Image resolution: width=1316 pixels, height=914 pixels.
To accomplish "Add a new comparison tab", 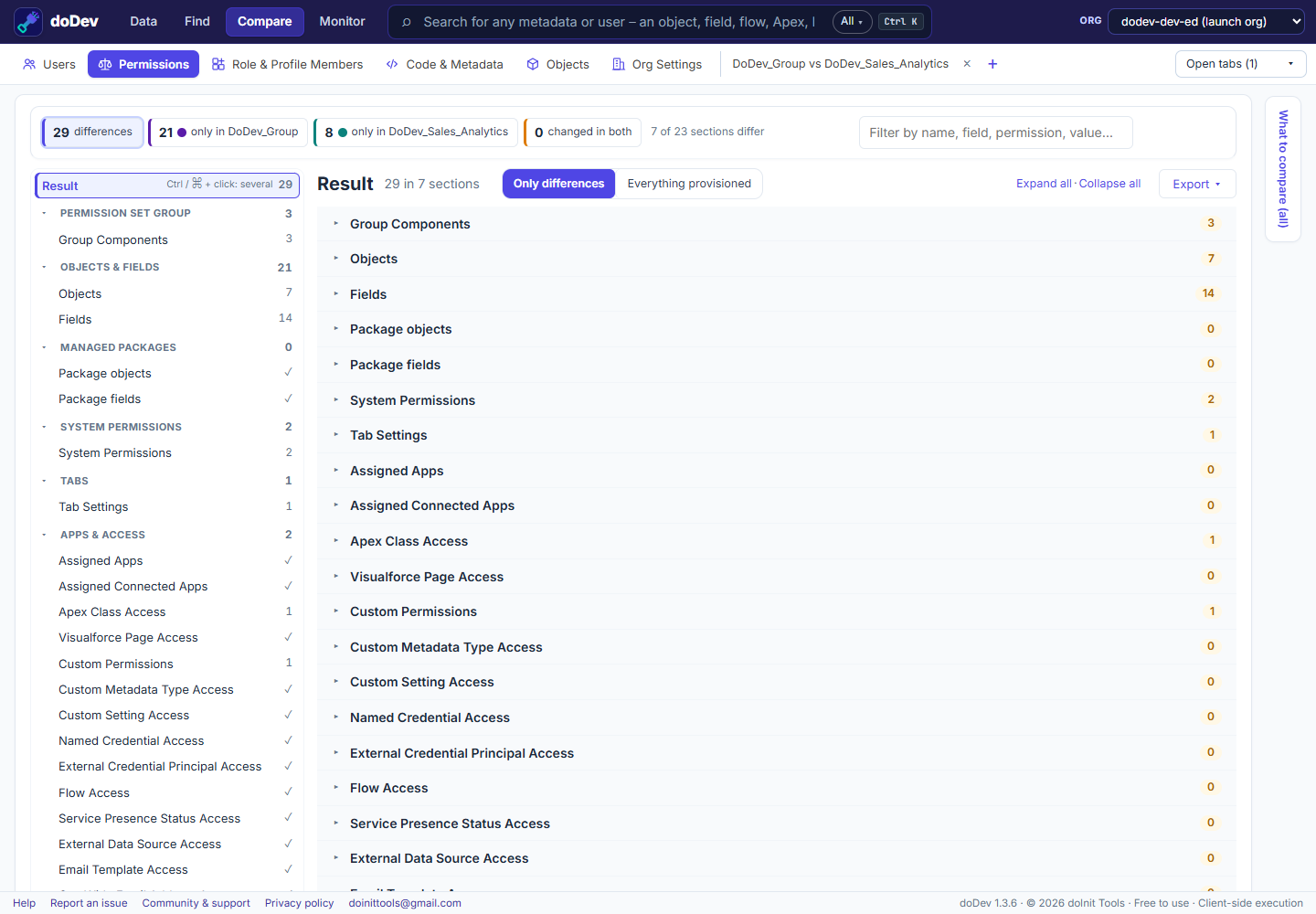I will click(x=992, y=64).
